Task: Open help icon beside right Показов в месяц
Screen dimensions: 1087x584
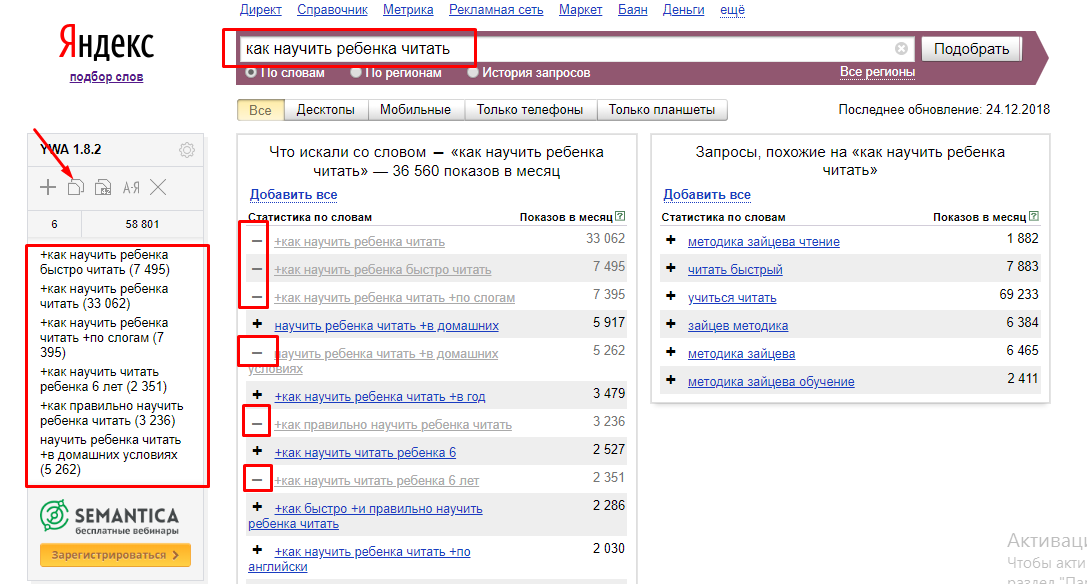Action: (1034, 216)
